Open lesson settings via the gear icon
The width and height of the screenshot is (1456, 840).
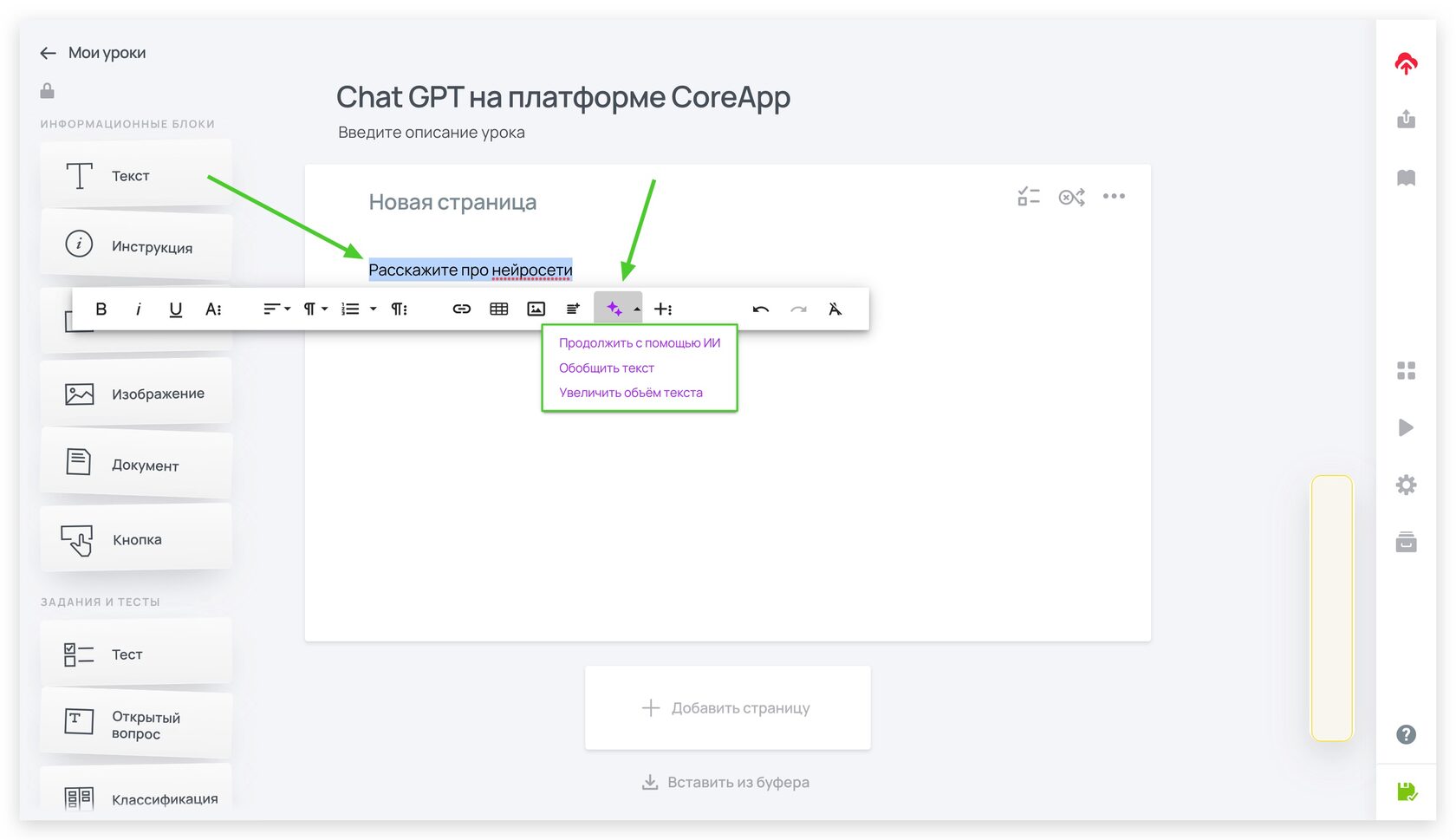pos(1406,485)
